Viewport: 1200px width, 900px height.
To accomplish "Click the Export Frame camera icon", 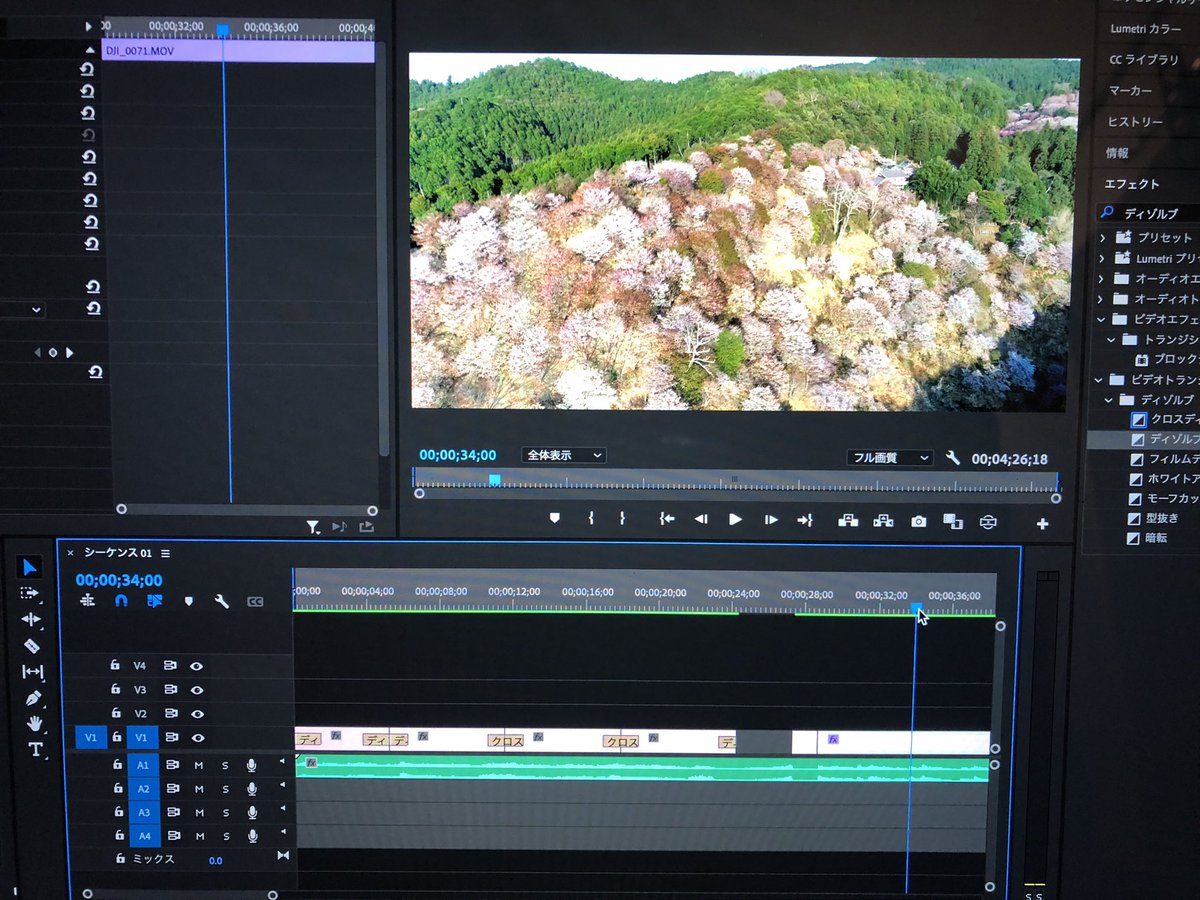I will tap(918, 521).
